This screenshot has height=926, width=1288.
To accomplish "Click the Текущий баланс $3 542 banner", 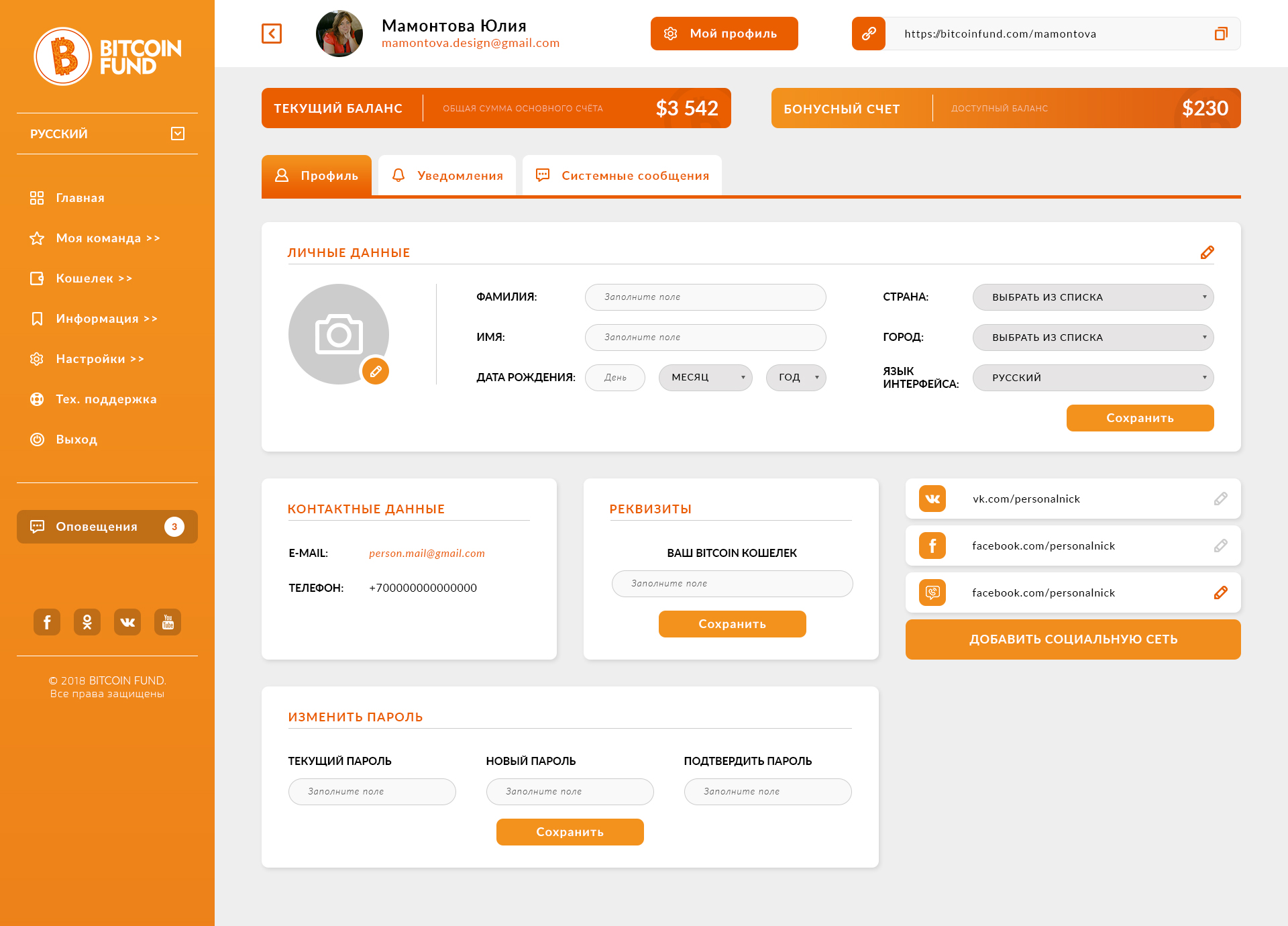I will (496, 108).
